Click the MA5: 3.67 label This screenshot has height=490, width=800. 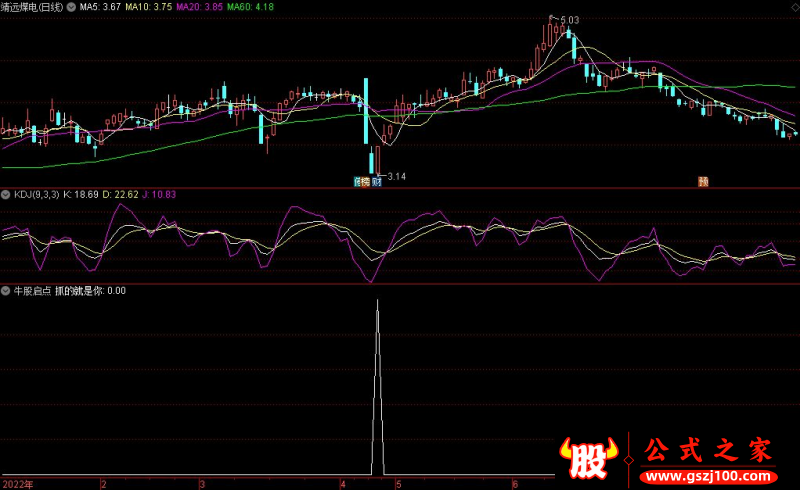coord(100,7)
